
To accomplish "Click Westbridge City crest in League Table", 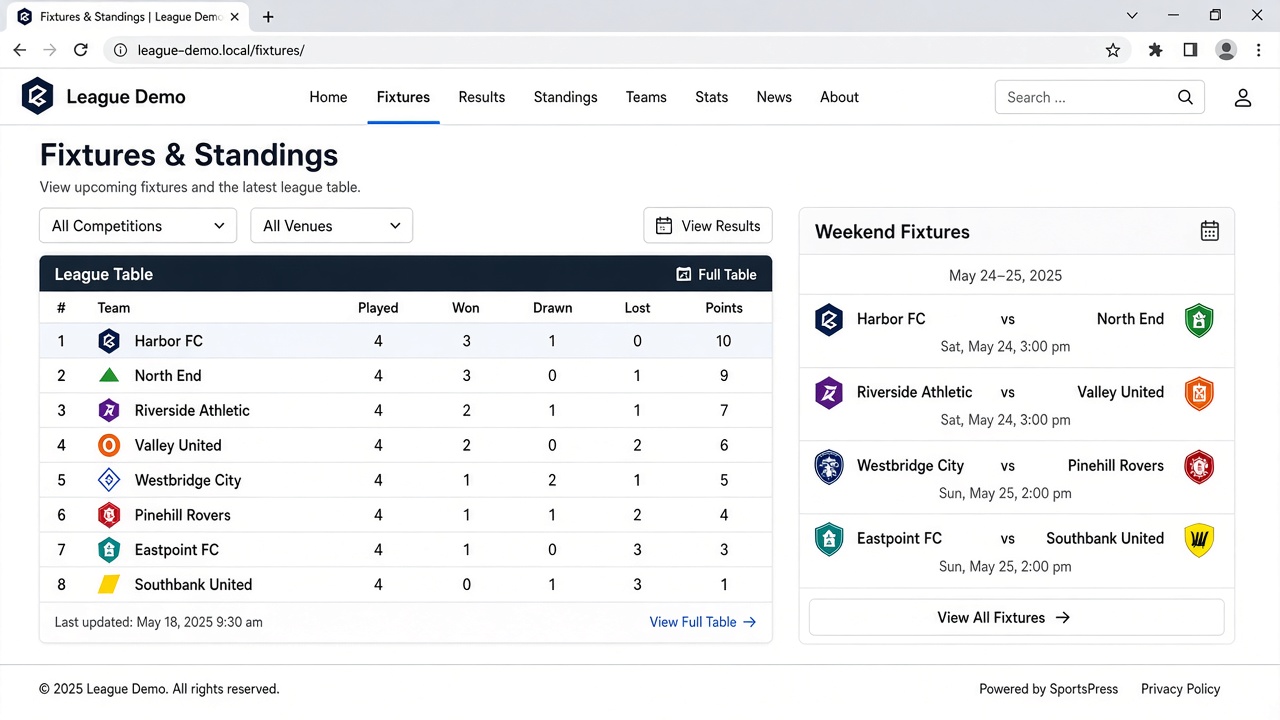I will tap(109, 480).
